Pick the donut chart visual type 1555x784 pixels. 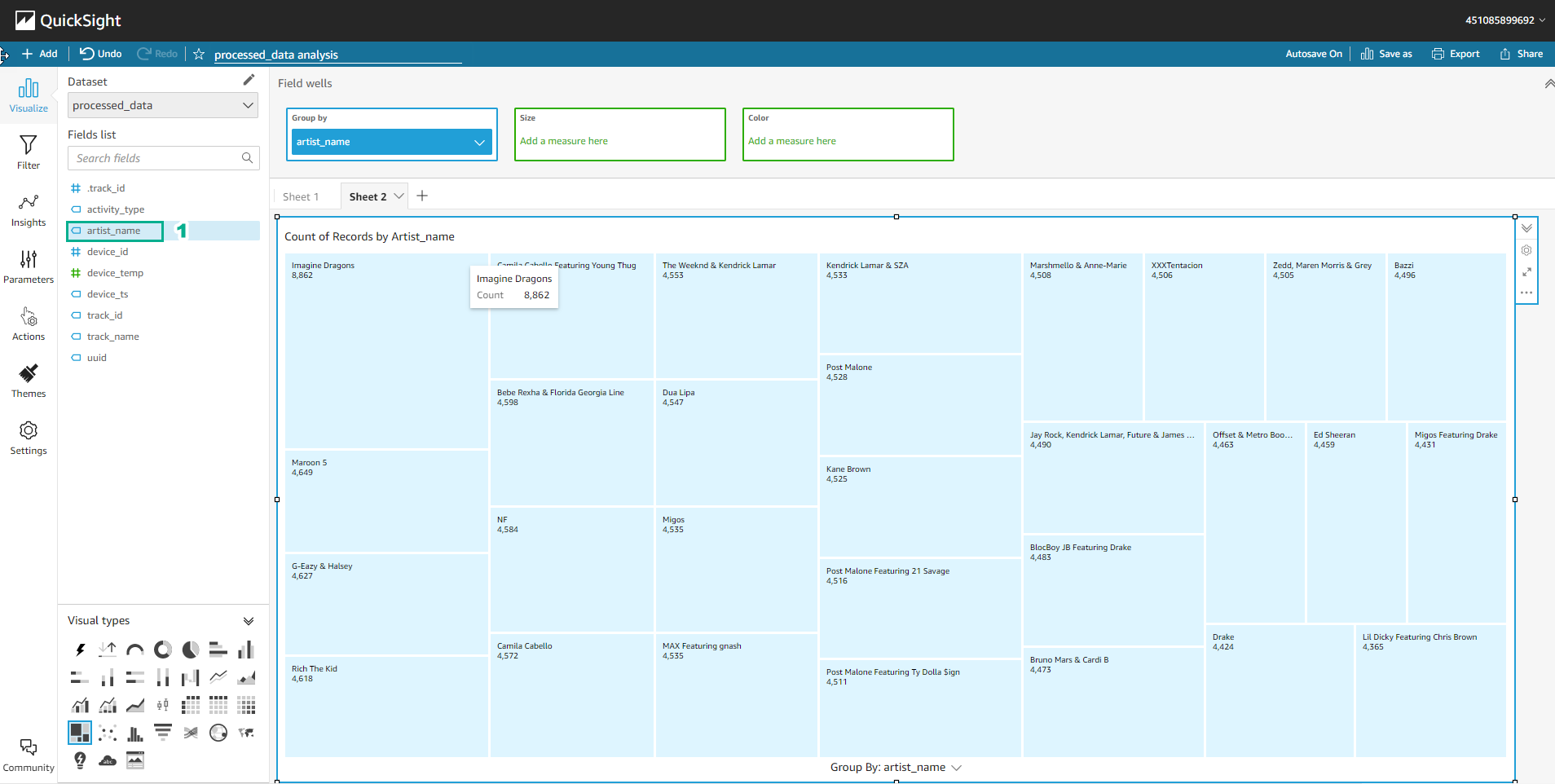pos(163,650)
